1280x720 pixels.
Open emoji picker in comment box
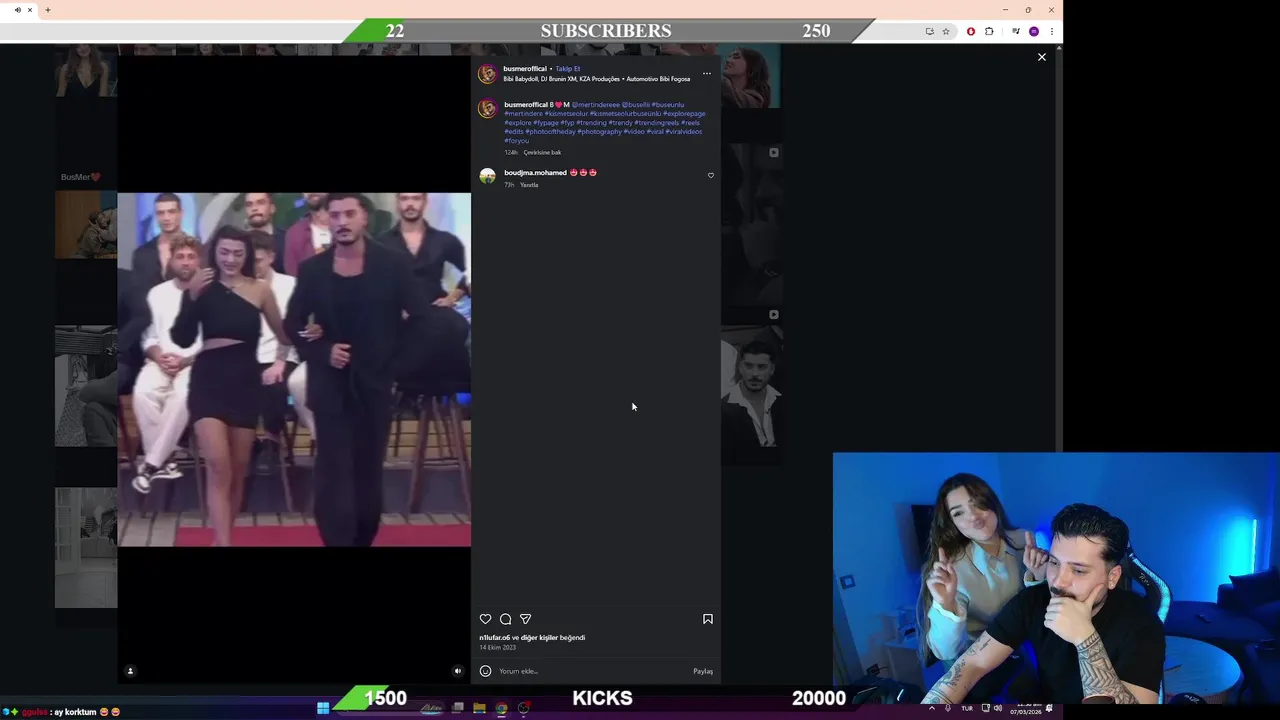(x=485, y=671)
